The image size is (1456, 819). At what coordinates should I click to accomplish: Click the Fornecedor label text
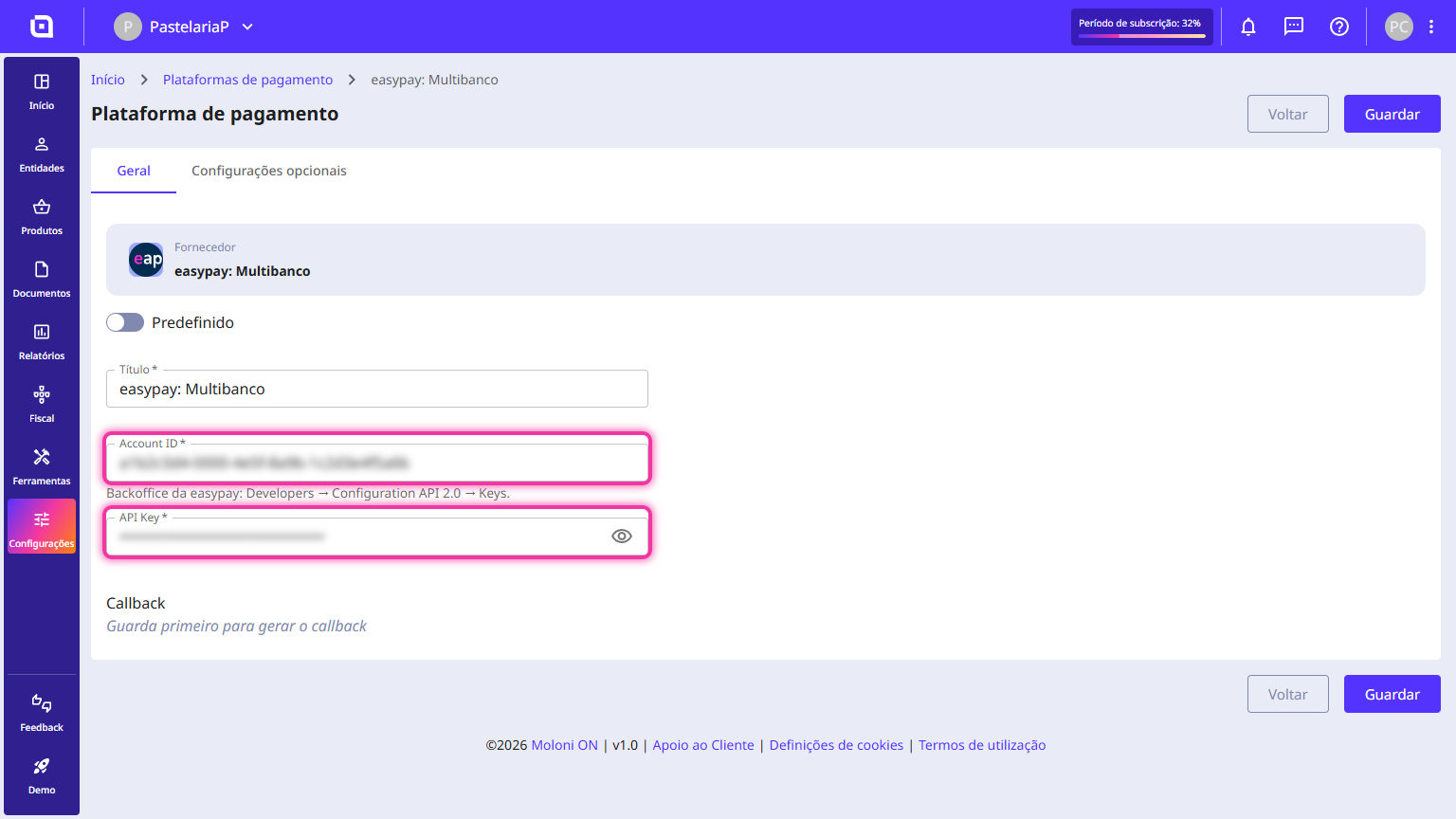point(205,247)
